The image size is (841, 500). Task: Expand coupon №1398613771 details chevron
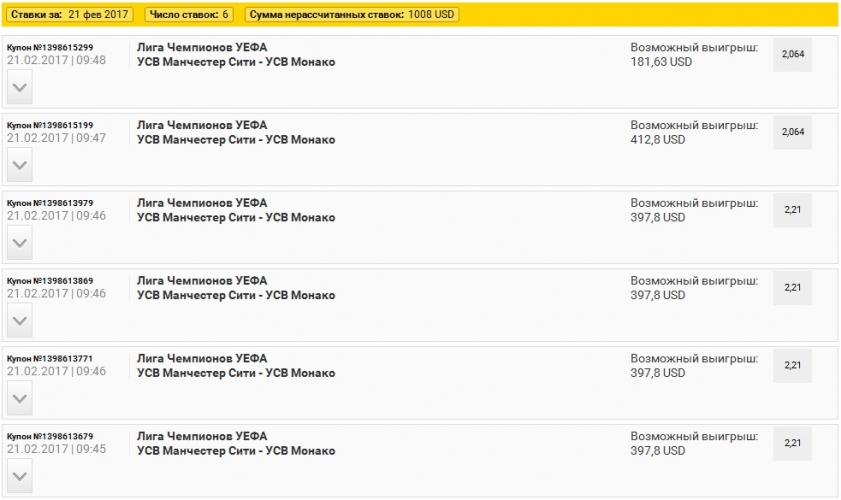click(20, 398)
